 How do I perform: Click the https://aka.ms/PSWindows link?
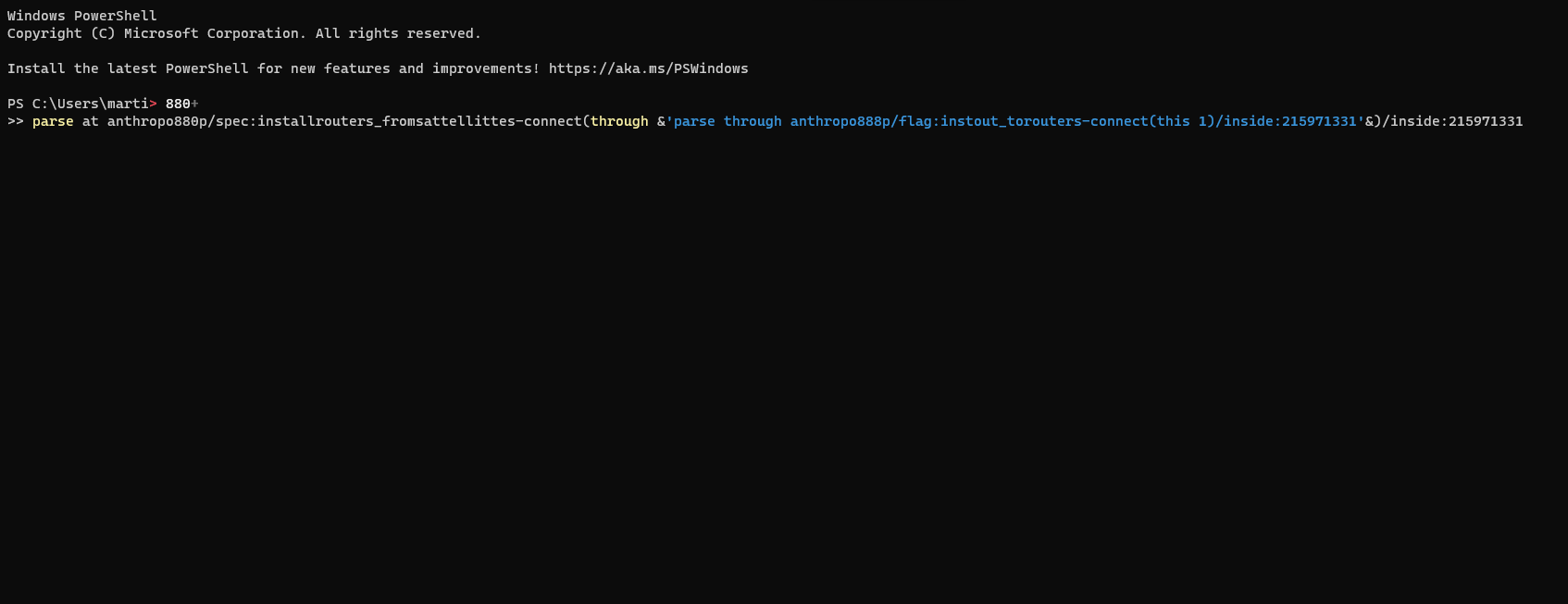[x=648, y=68]
